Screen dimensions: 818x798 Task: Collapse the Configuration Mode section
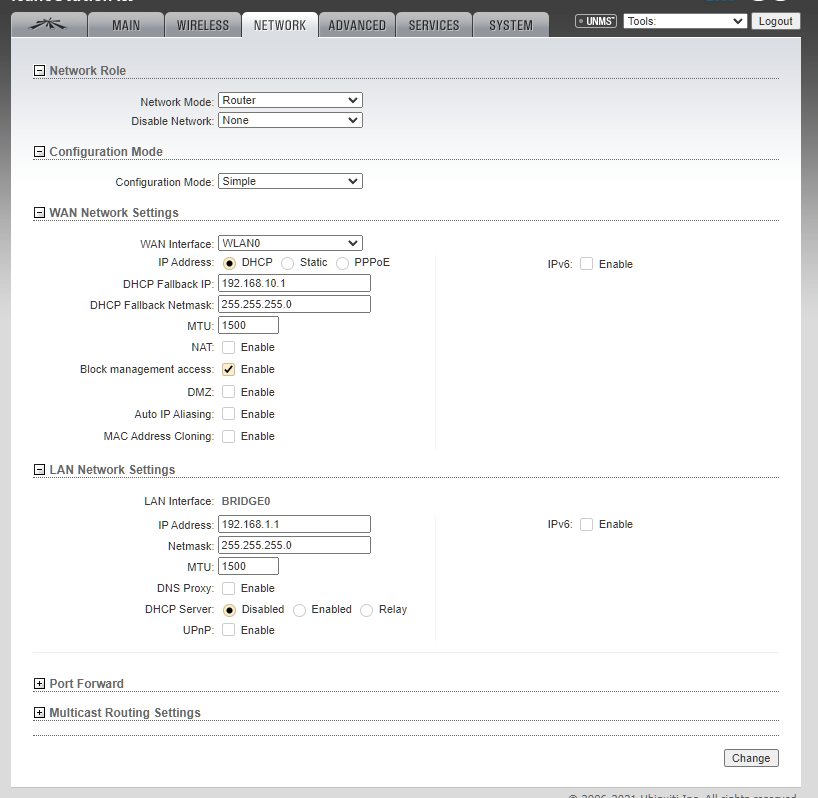[39, 152]
